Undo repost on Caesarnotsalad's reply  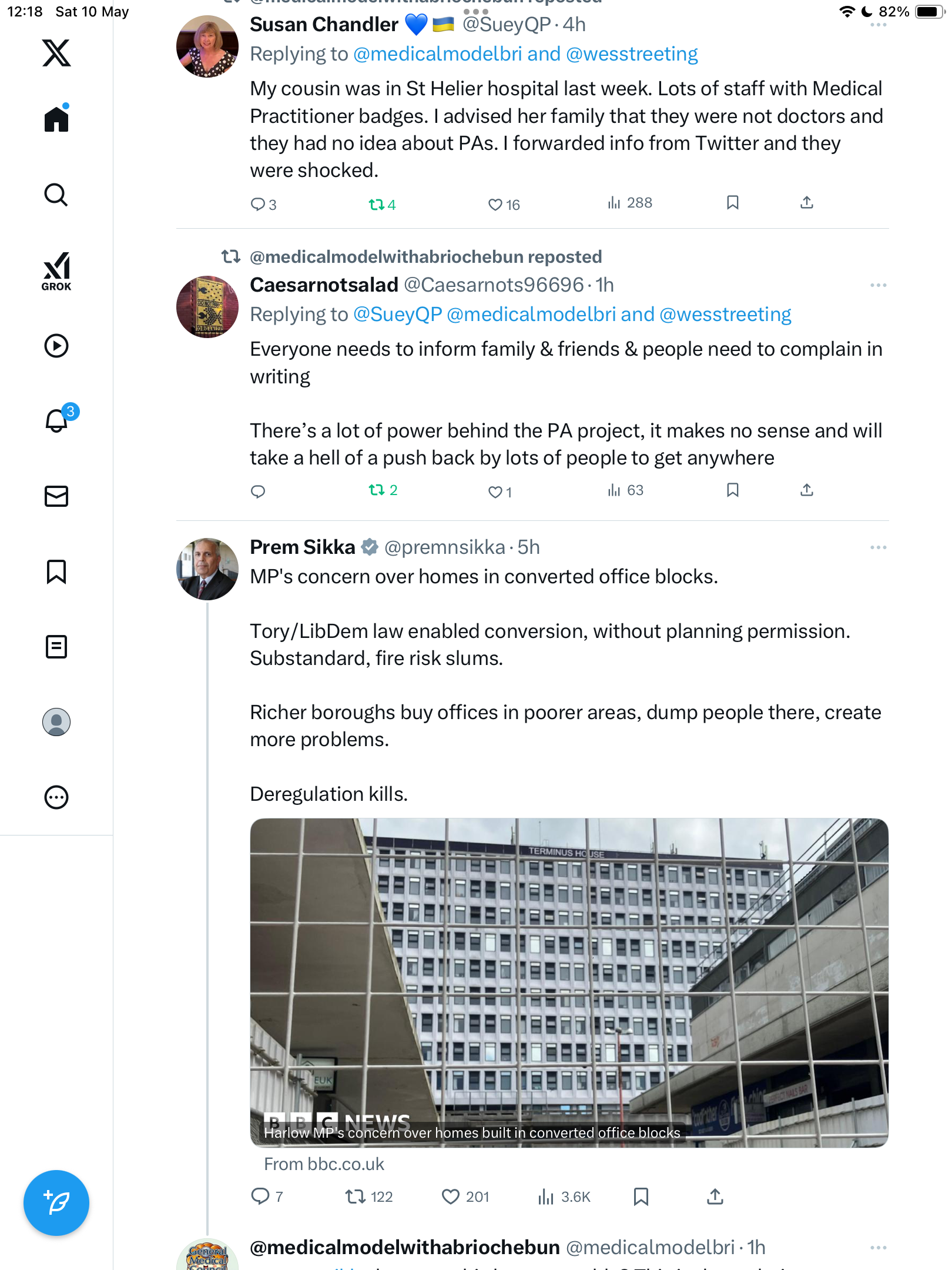point(383,490)
